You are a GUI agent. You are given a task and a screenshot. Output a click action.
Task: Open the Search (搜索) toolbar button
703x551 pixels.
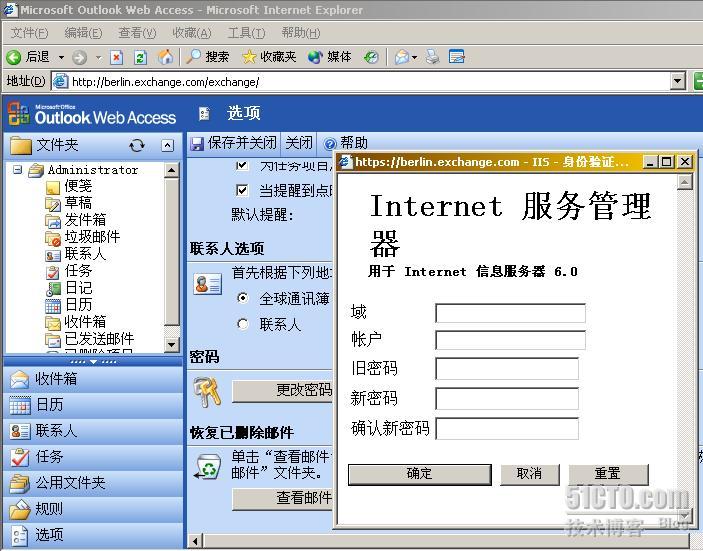tap(208, 56)
